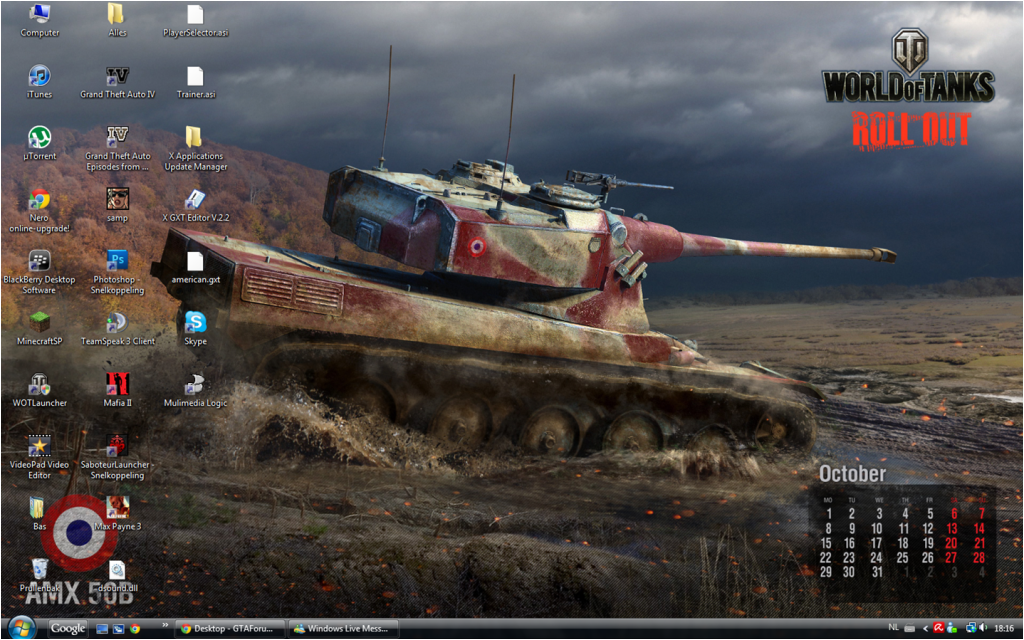Viewport: 1024px width, 640px height.
Task: Click the 18:16 system clock
Action: point(1004,628)
